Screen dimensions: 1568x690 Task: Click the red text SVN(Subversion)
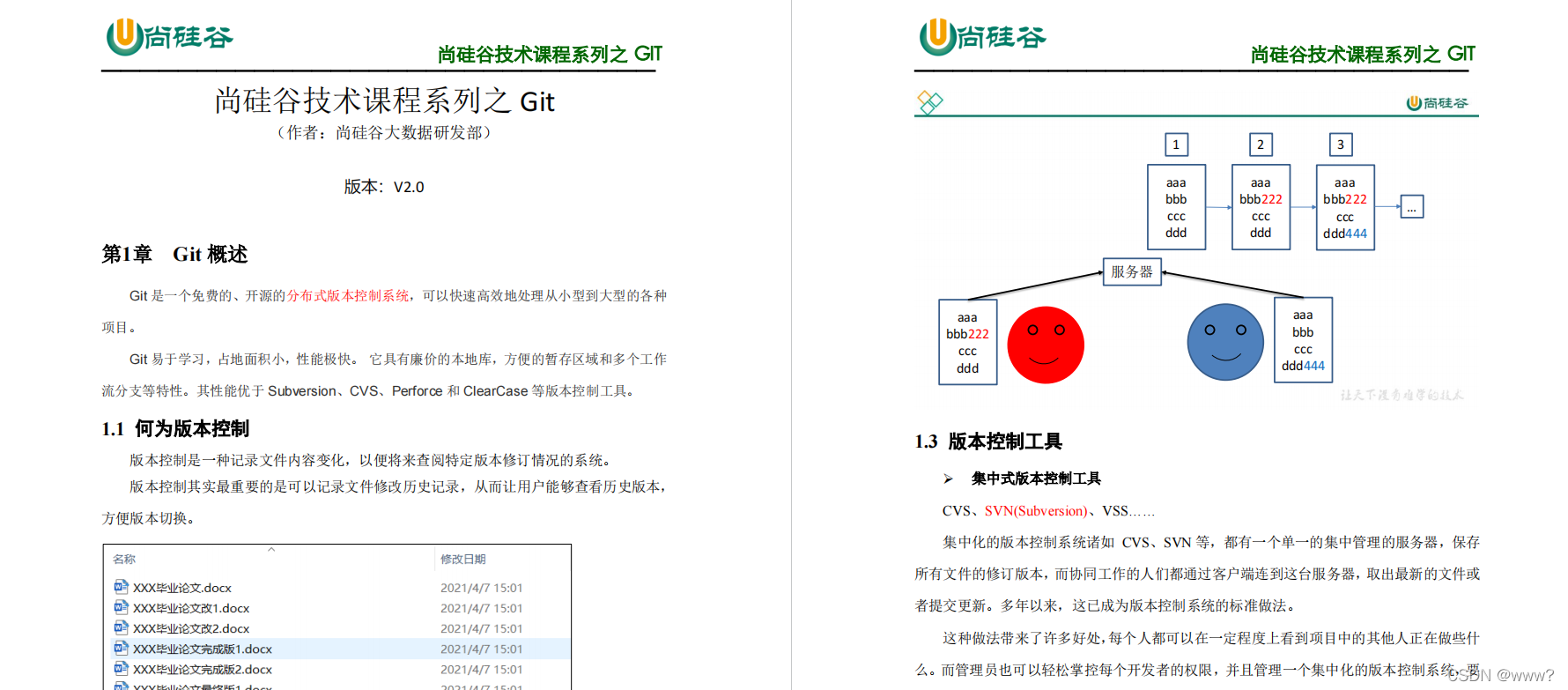coord(1036,511)
